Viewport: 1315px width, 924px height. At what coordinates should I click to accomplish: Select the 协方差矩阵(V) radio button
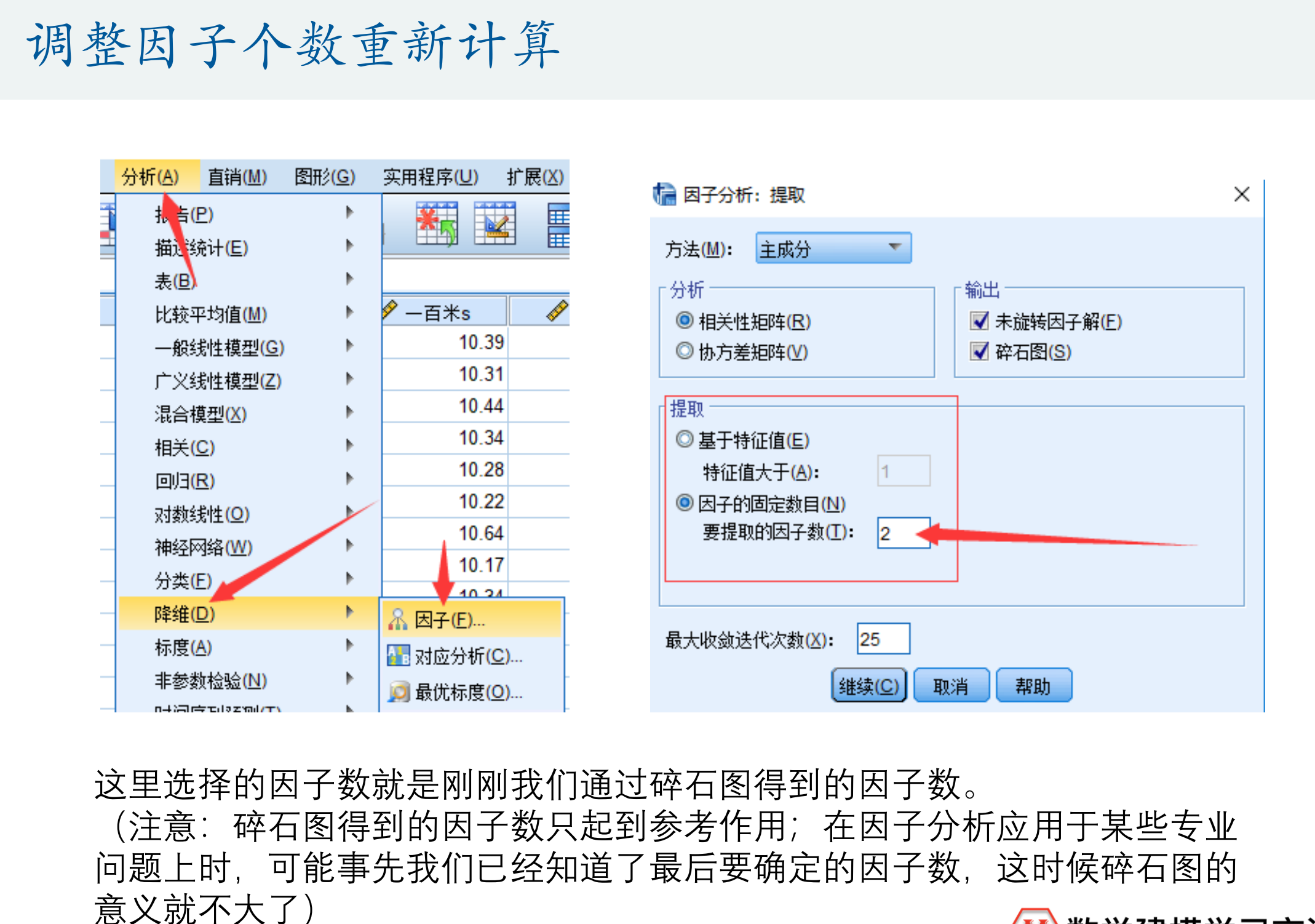point(684,351)
